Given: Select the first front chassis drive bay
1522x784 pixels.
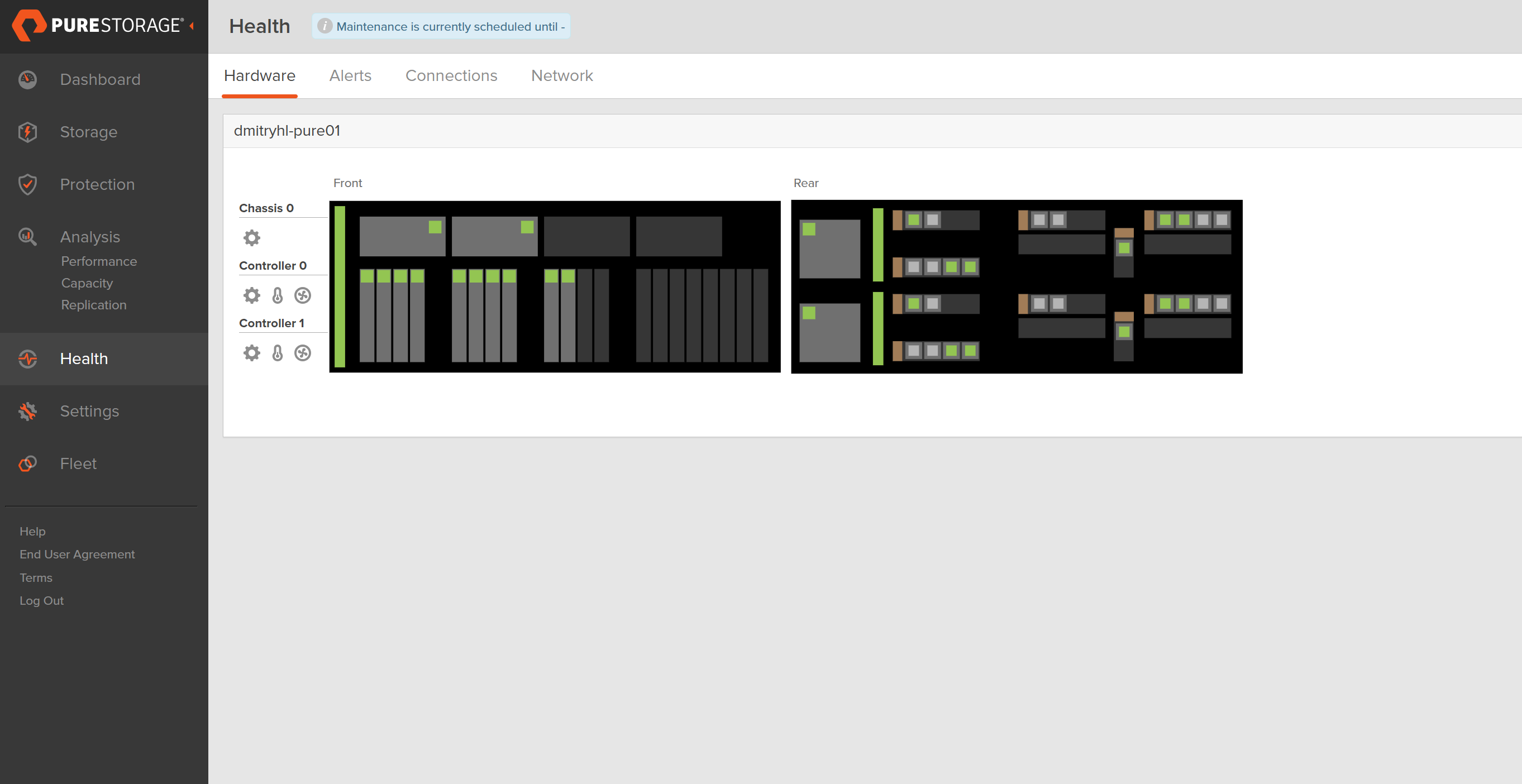Looking at the screenshot, I should (x=366, y=315).
